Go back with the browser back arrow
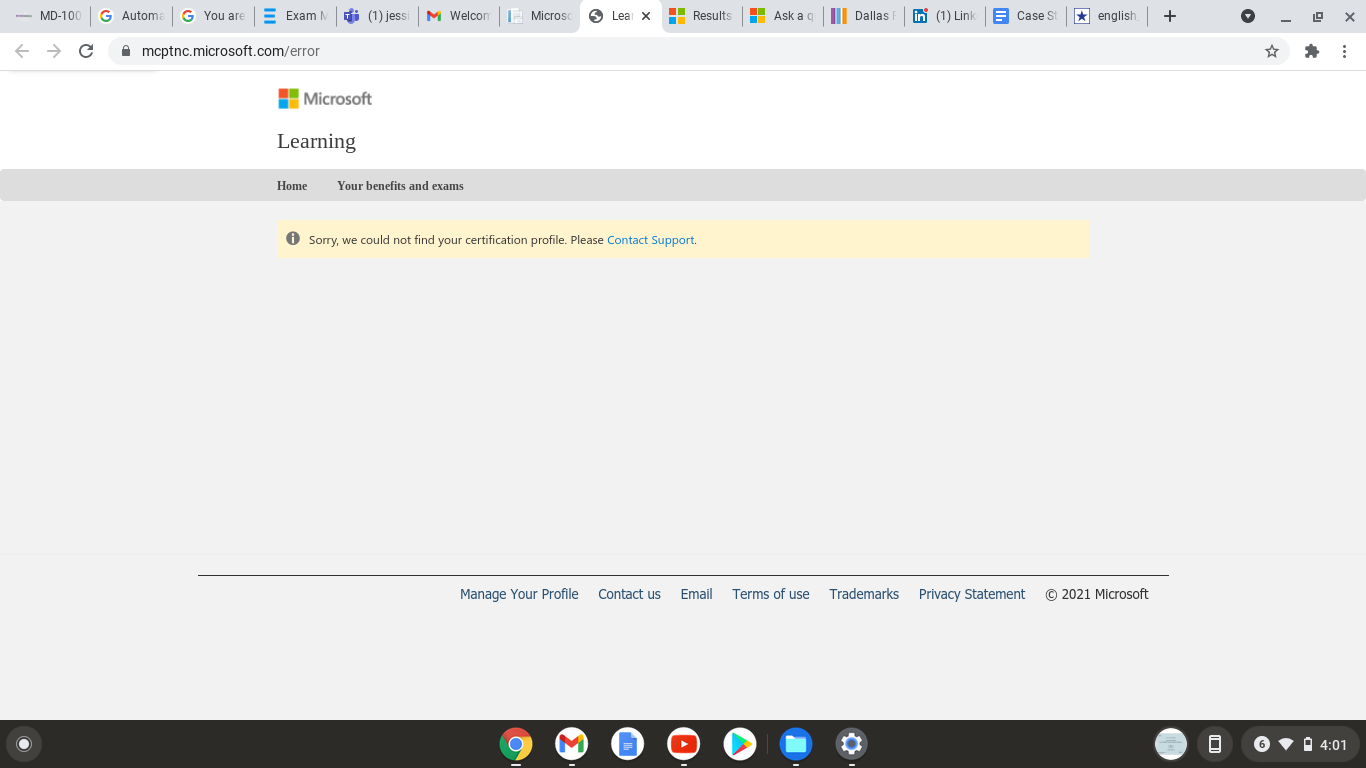1366x768 pixels. (22, 51)
